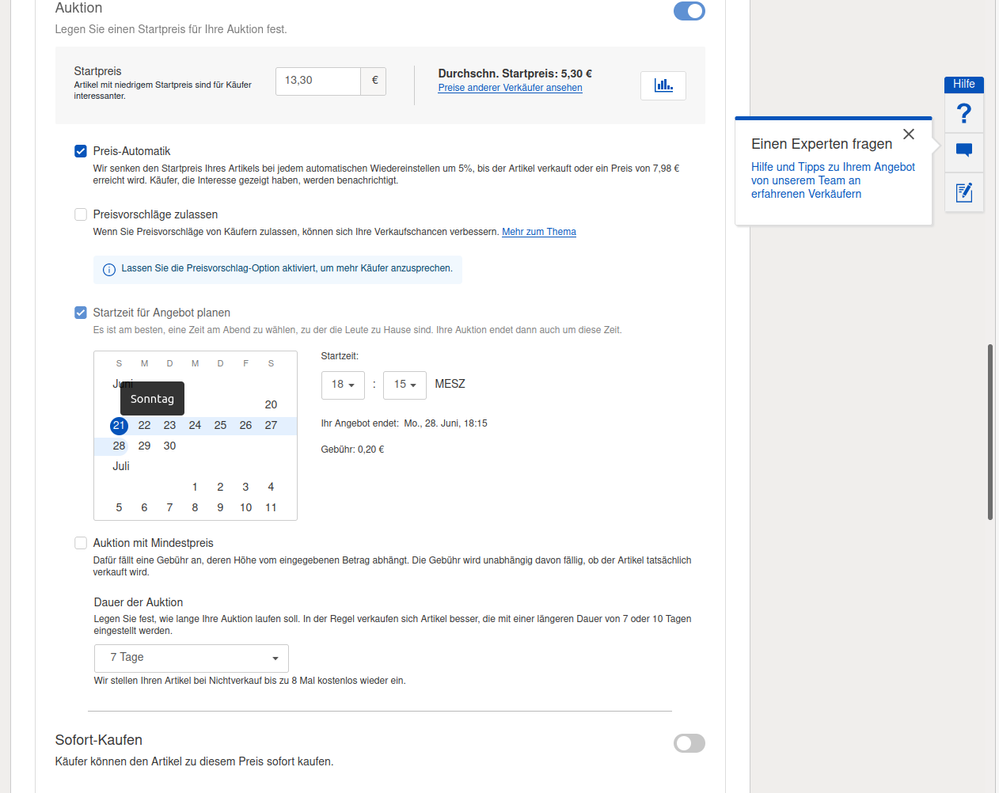The width and height of the screenshot is (999, 793).
Task: Open the Hilfe question mark icon
Action: tap(963, 112)
